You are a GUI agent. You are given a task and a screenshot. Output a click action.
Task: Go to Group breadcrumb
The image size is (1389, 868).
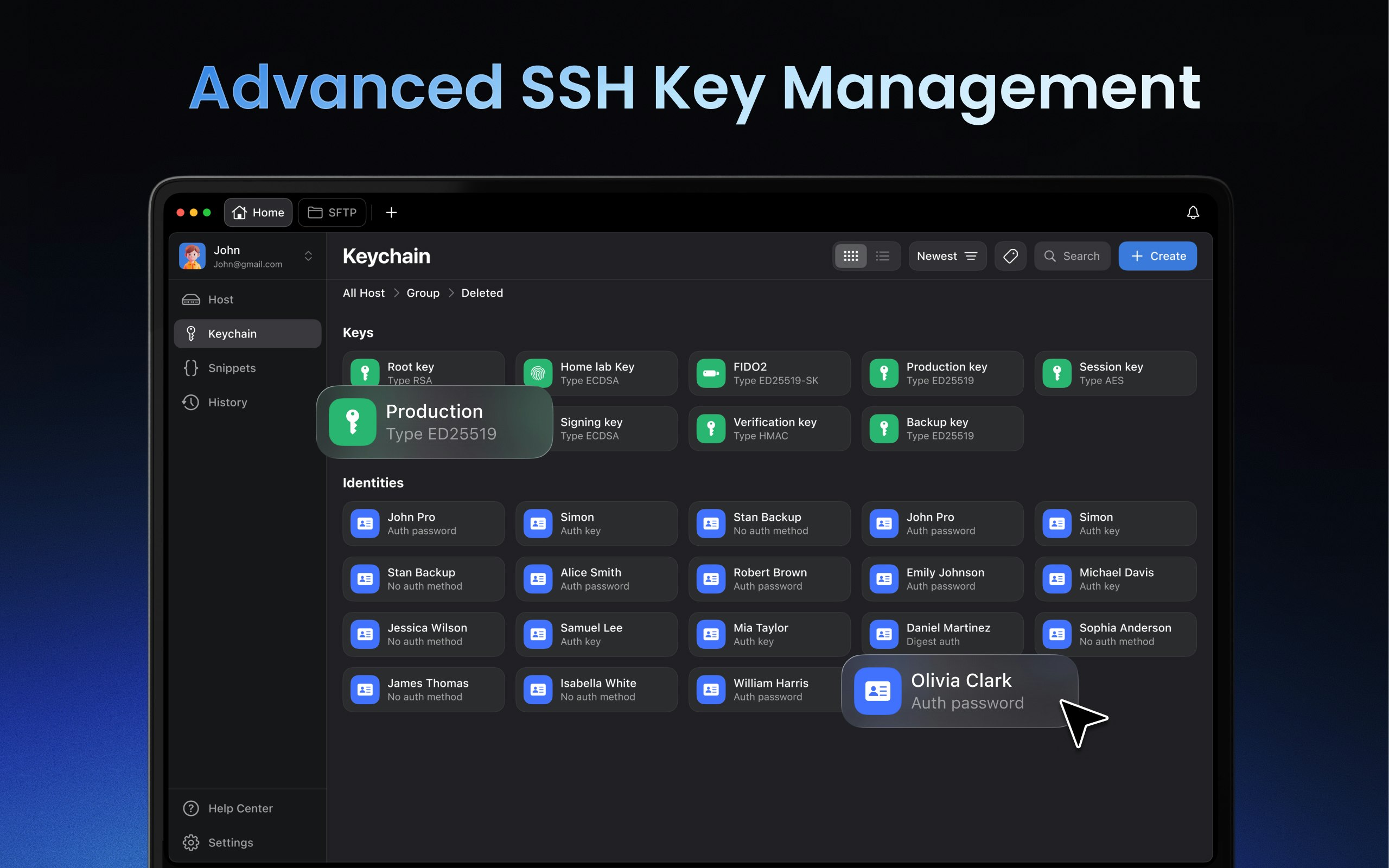[x=423, y=293]
